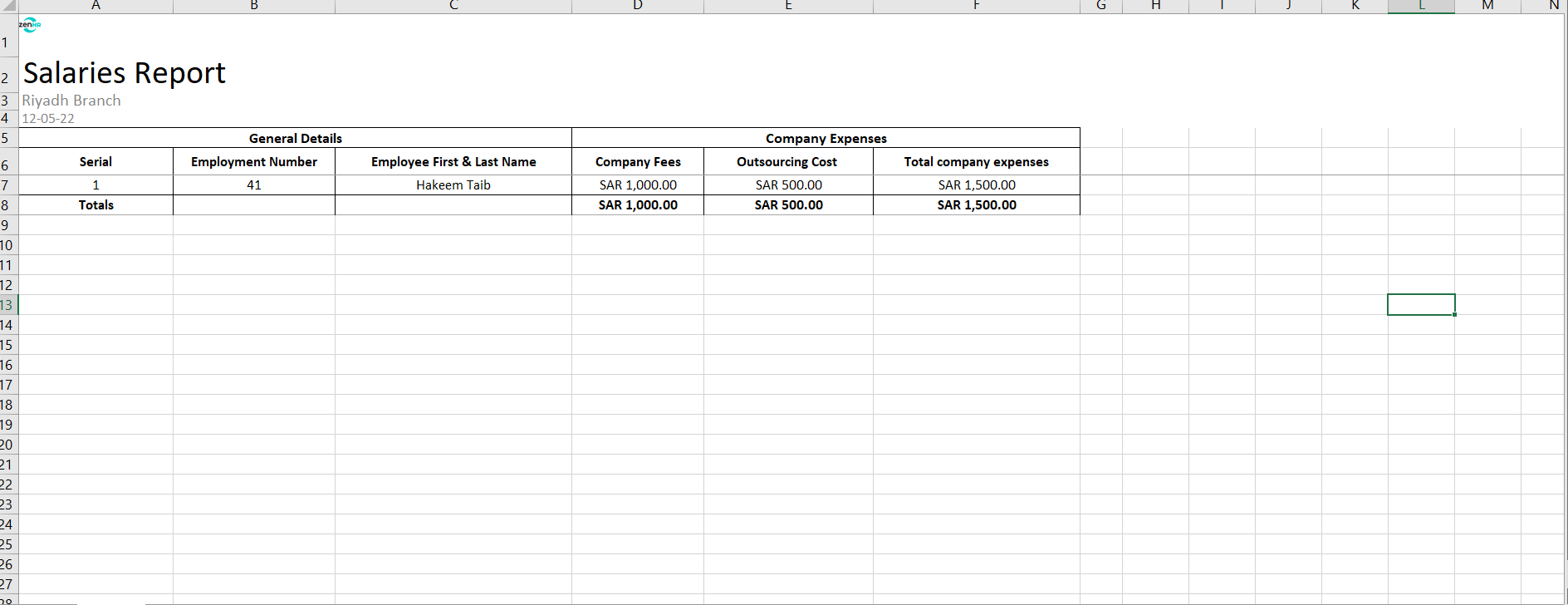Select column C header
The image size is (1568, 605).
[x=453, y=6]
